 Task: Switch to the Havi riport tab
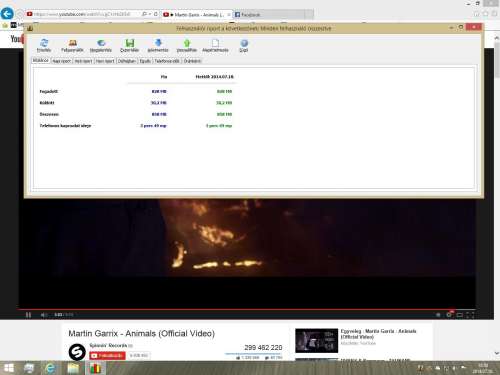(105, 61)
